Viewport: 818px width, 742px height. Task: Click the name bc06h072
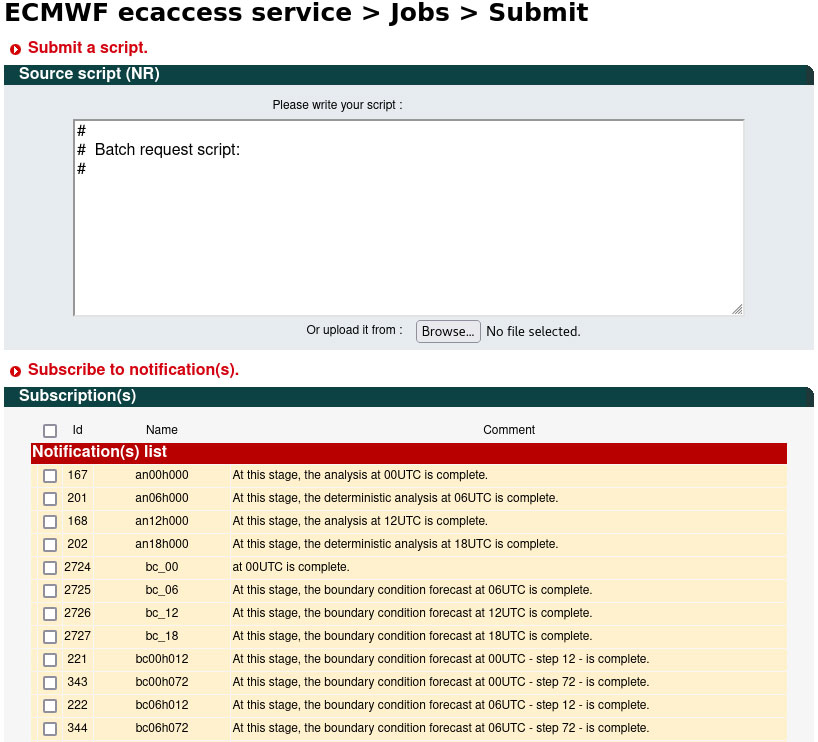(x=162, y=728)
